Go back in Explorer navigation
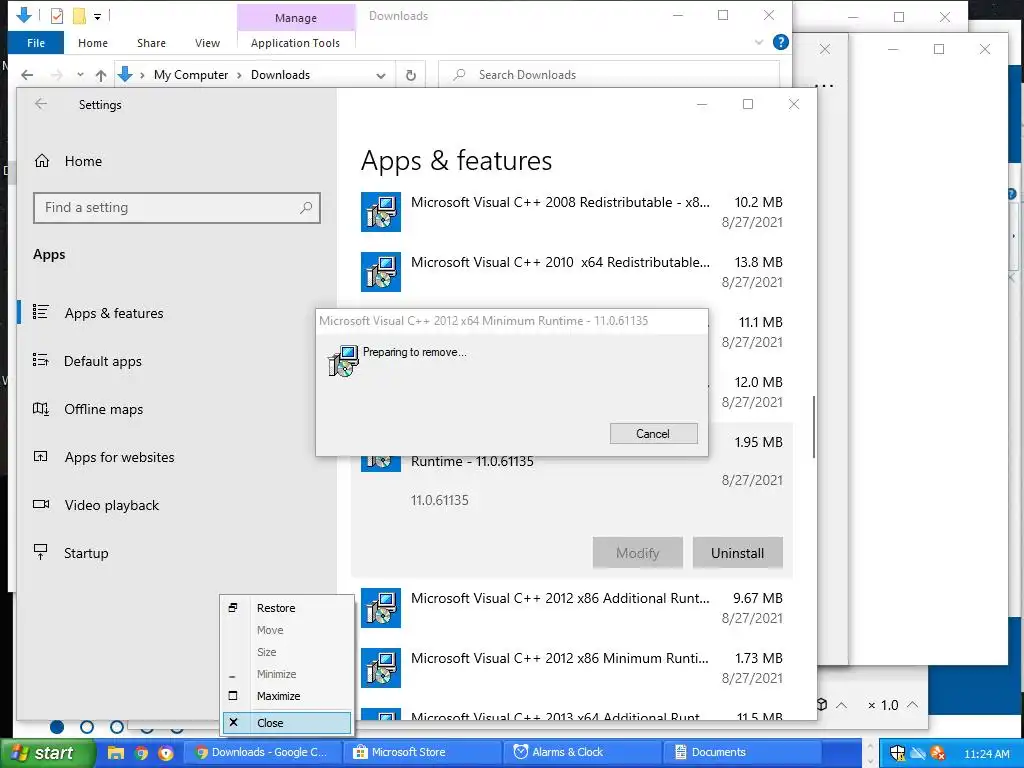Screen dimensions: 1024x768 pyautogui.click(x=27, y=75)
